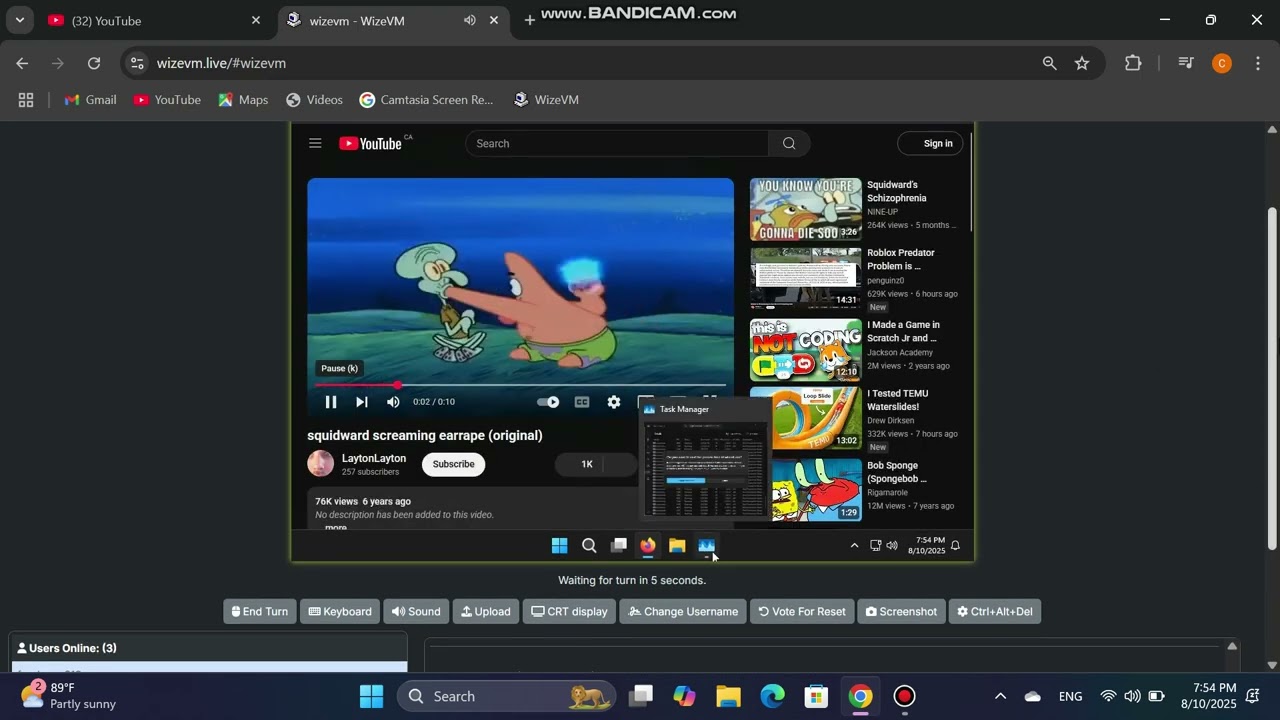Click the address bar URL wizevm.live

(221, 63)
